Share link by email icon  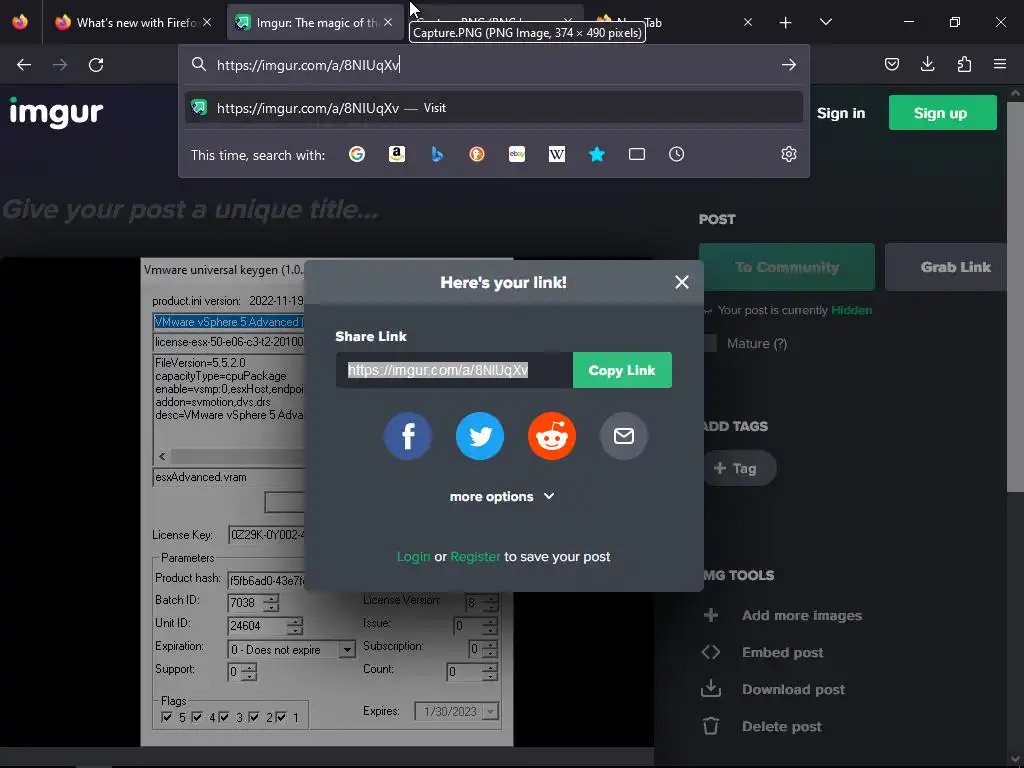(624, 436)
